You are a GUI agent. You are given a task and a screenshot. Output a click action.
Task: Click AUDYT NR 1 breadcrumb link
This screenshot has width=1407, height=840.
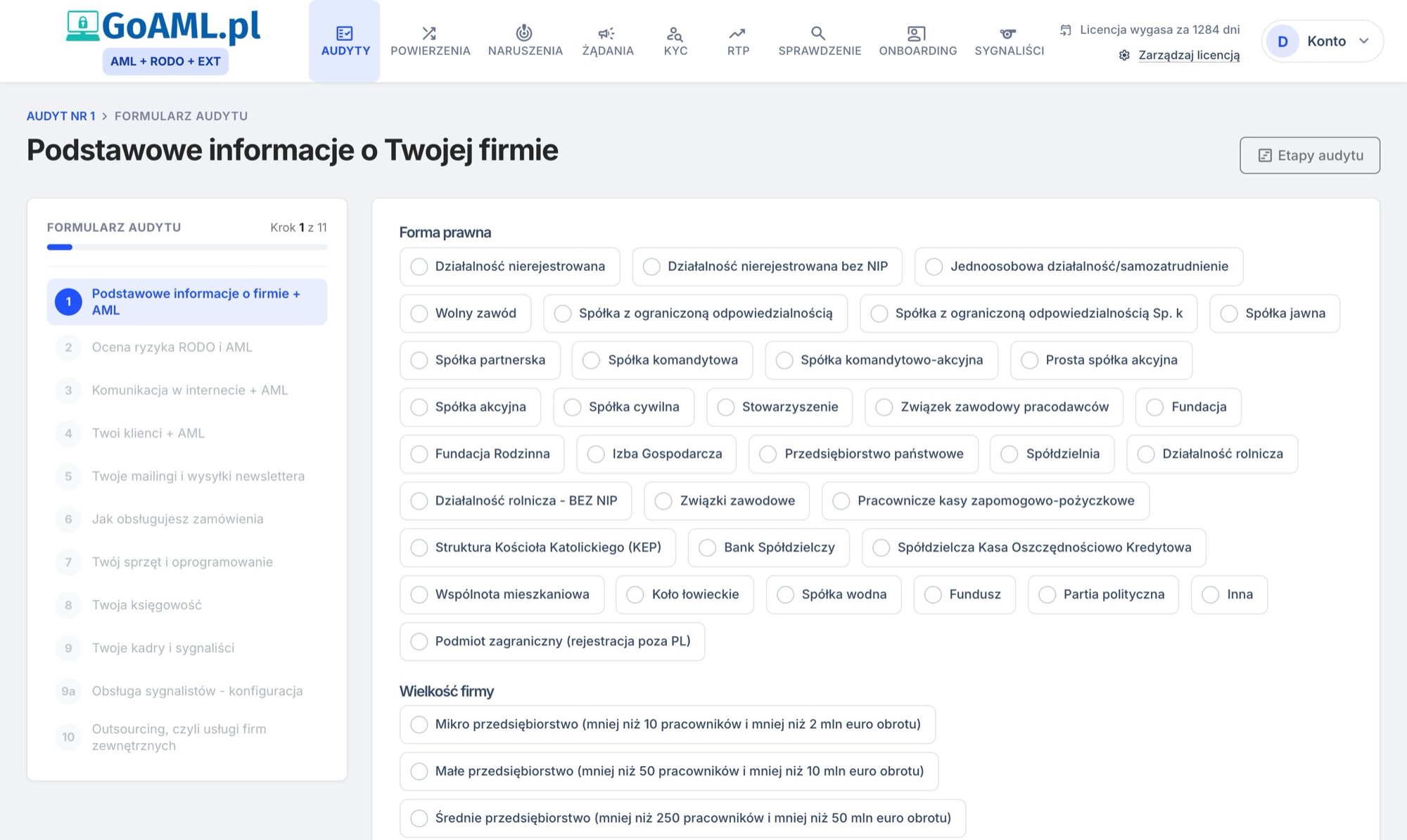click(61, 116)
